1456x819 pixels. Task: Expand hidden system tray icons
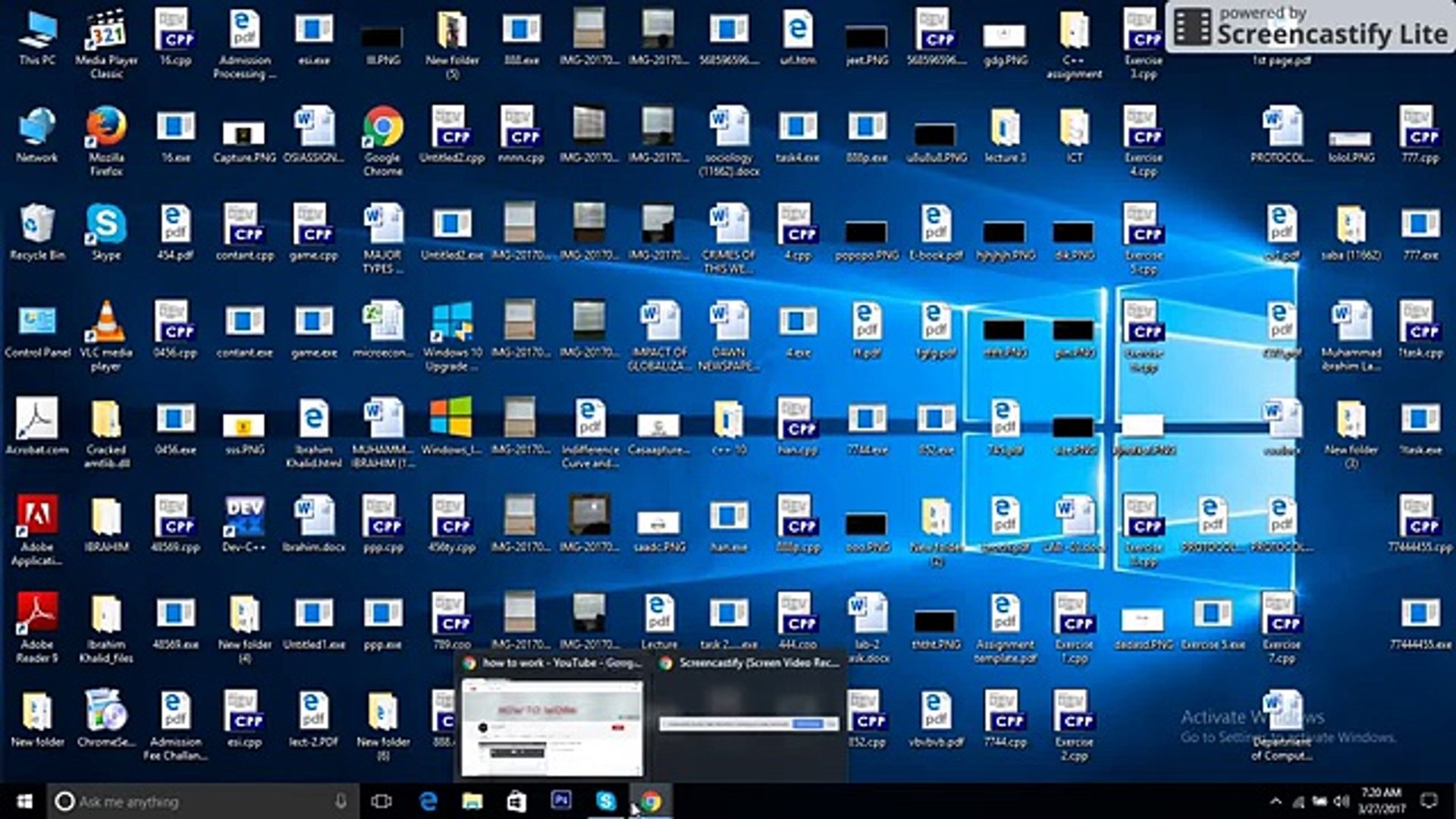pyautogui.click(x=1276, y=801)
